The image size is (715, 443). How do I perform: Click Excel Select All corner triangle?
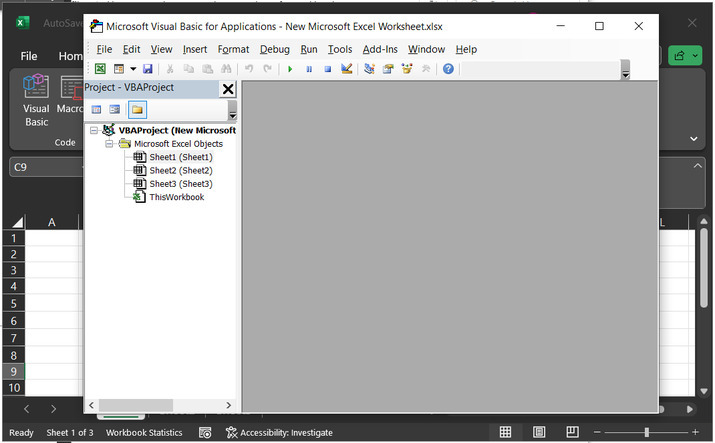(x=17, y=222)
